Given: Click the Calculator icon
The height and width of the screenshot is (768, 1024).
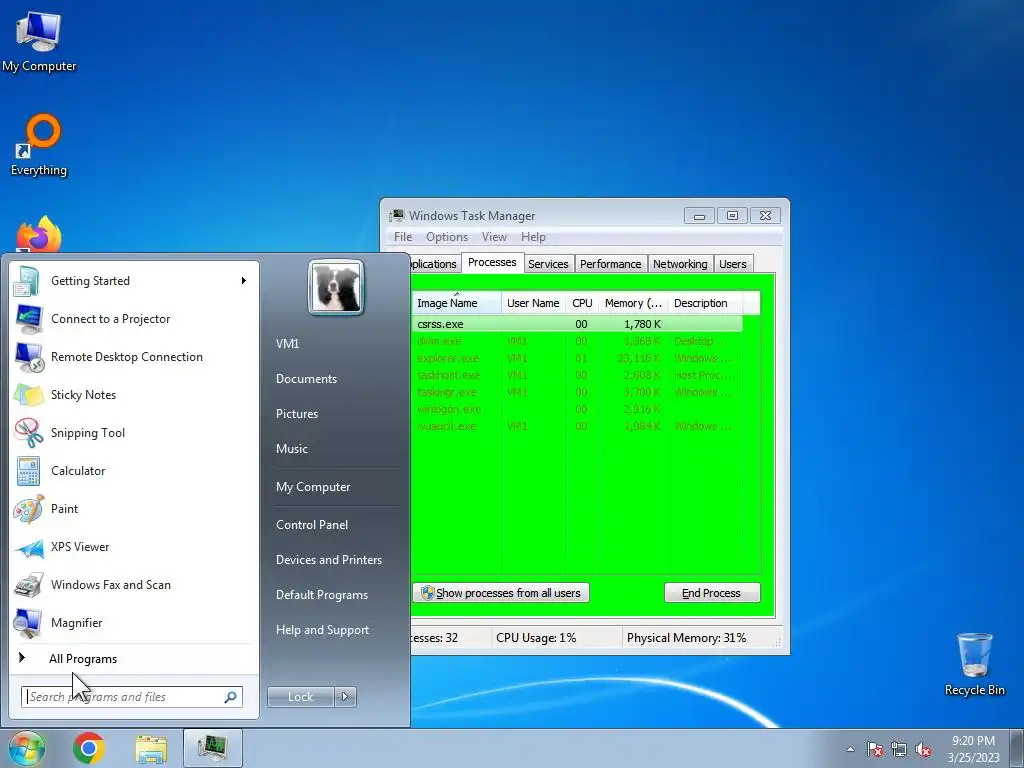Looking at the screenshot, I should (x=28, y=471).
